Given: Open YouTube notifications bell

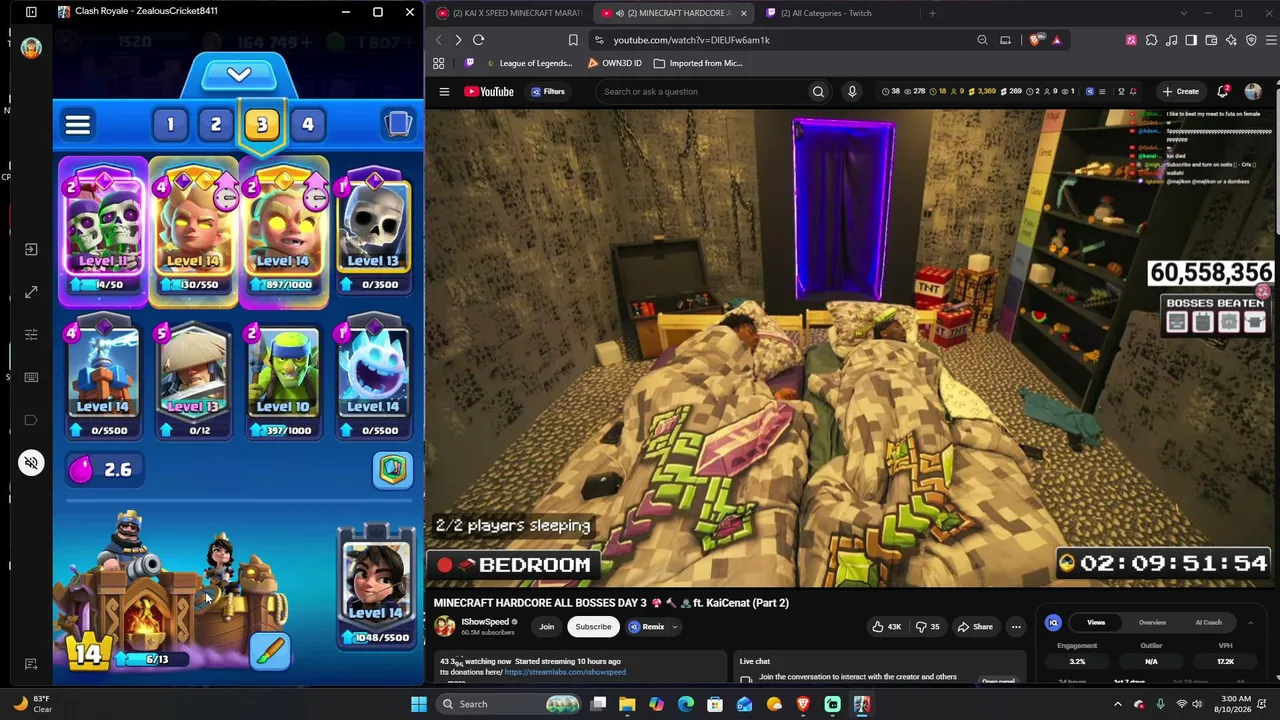Looking at the screenshot, I should tap(1223, 92).
